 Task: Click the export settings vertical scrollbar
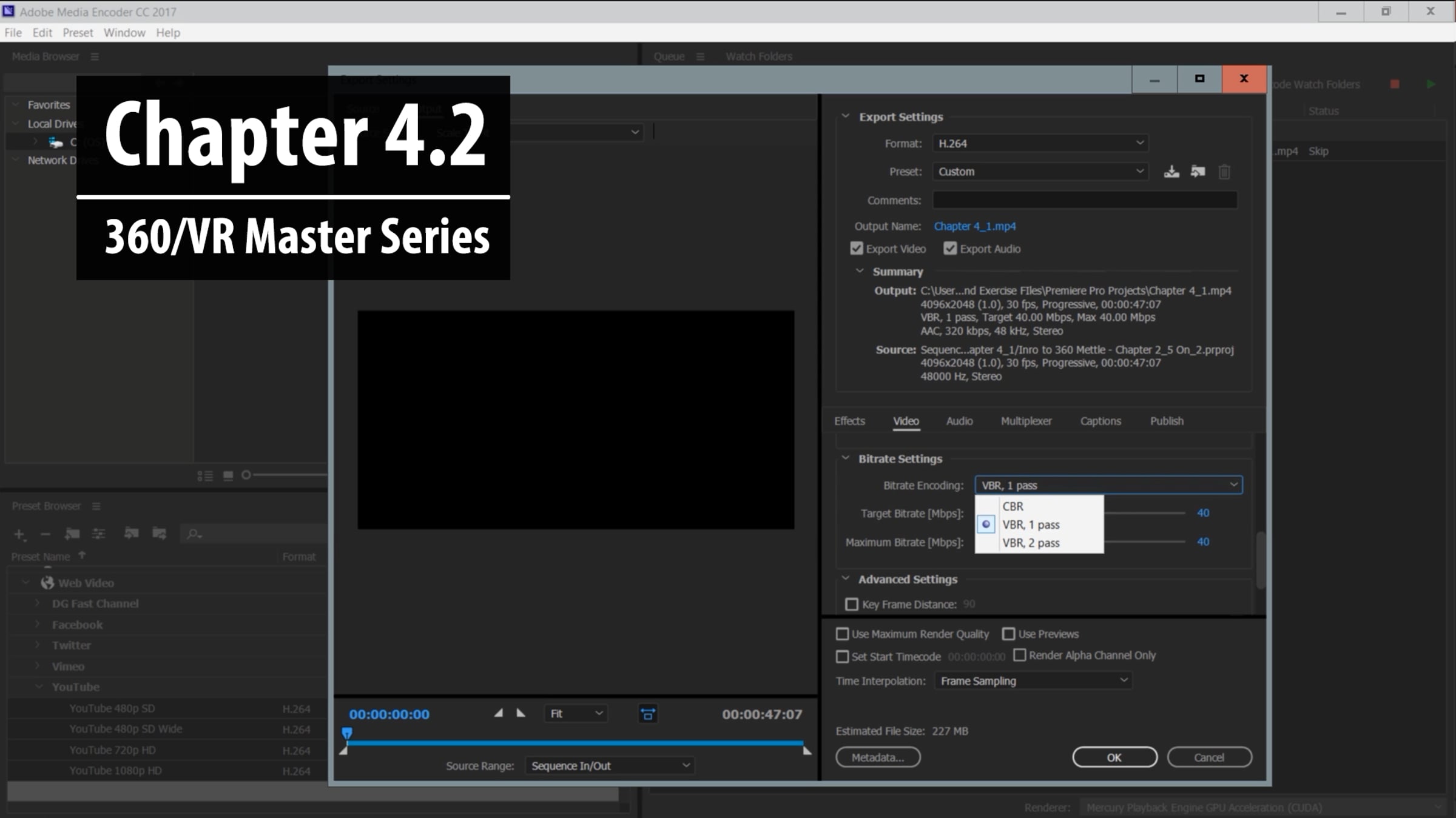tap(1261, 560)
